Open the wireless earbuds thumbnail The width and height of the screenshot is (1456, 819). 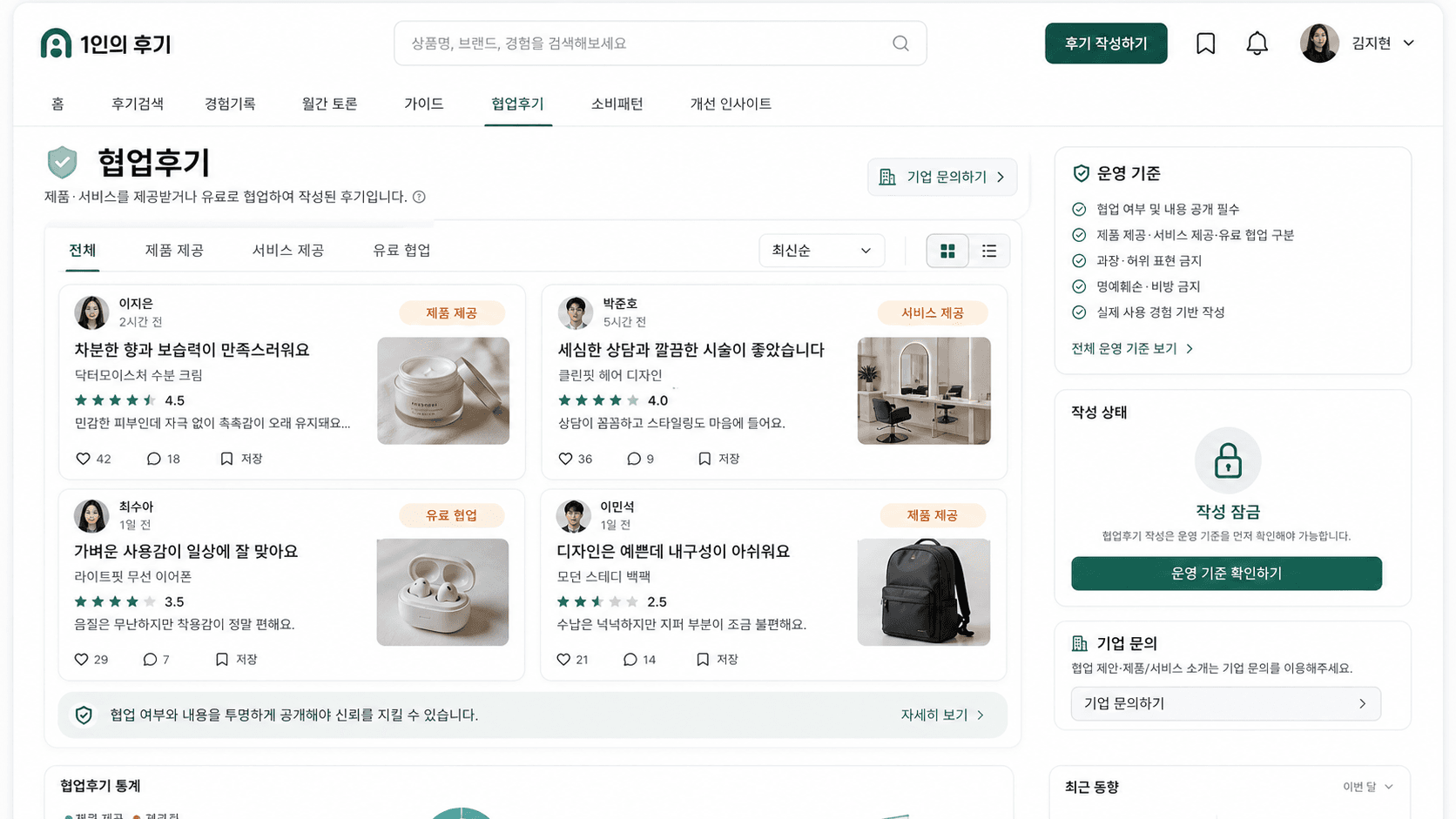tap(442, 592)
